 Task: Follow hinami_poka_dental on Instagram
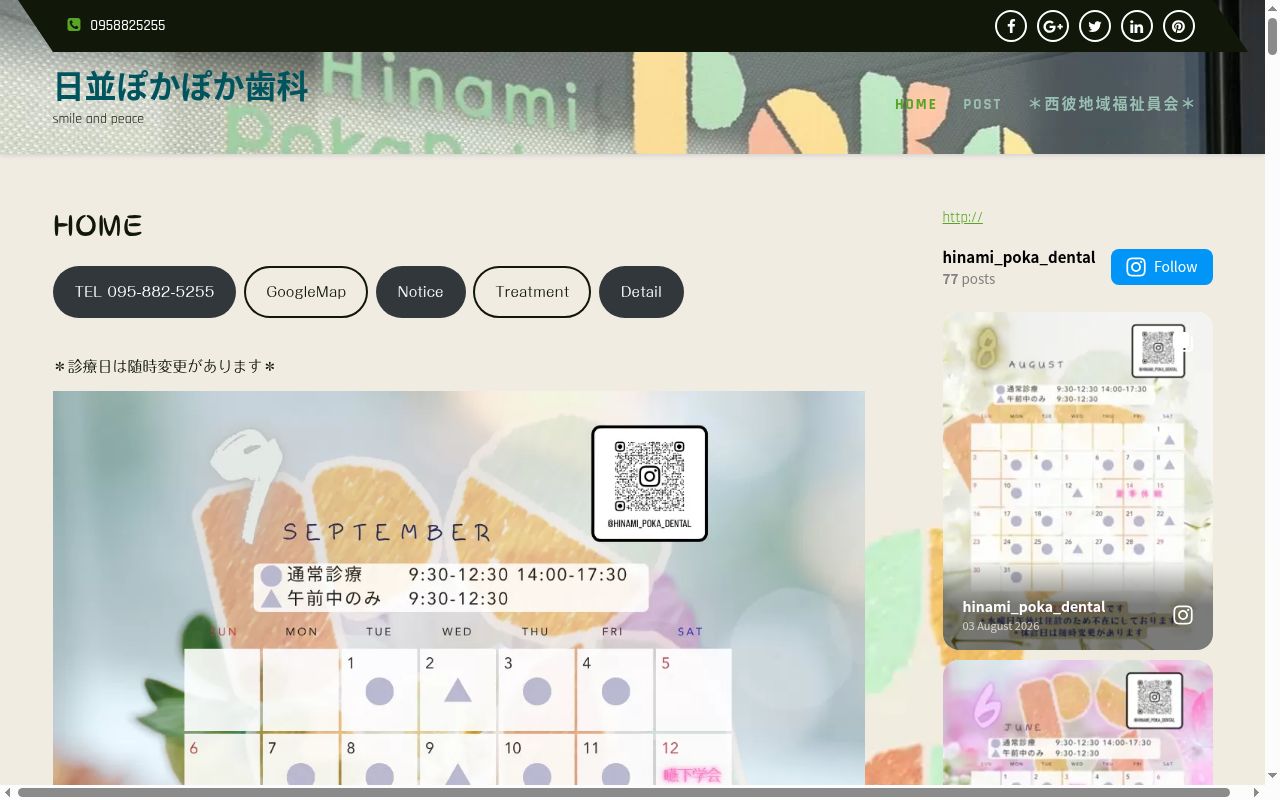(x=1162, y=267)
